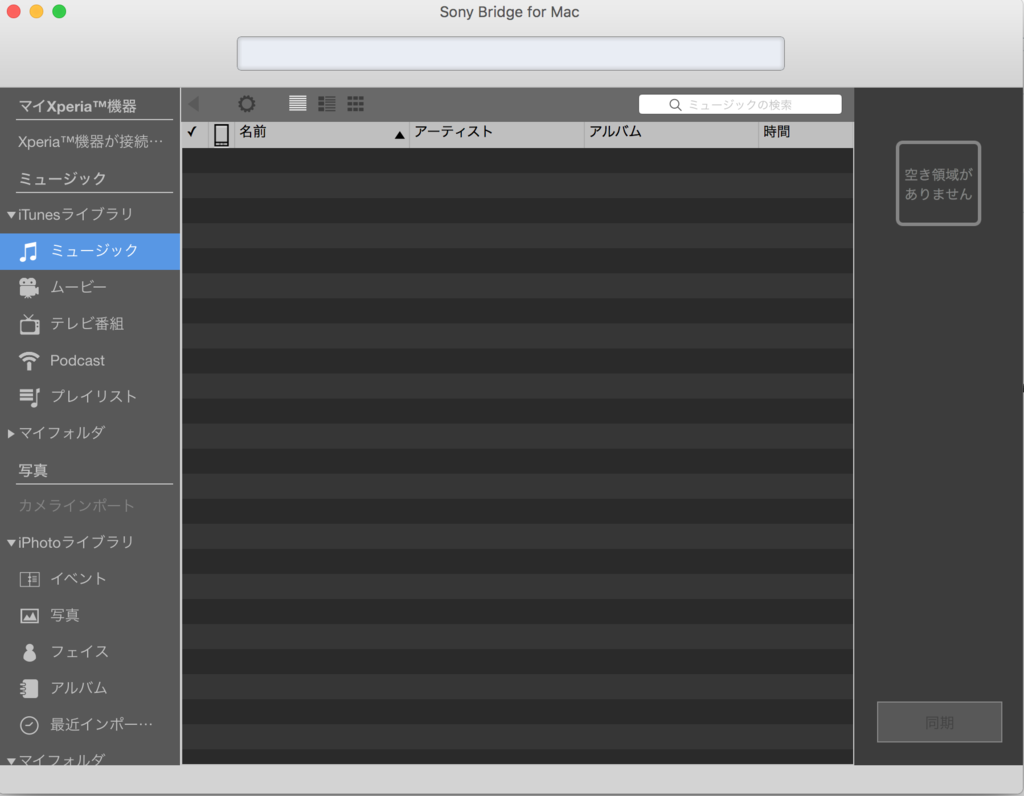Image resolution: width=1024 pixels, height=796 pixels.
Task: Open the フェイス iPhoto item
Action: click(x=90, y=652)
